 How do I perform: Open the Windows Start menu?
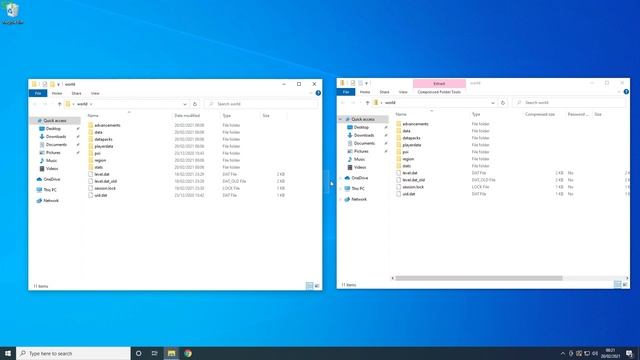click(x=8, y=353)
